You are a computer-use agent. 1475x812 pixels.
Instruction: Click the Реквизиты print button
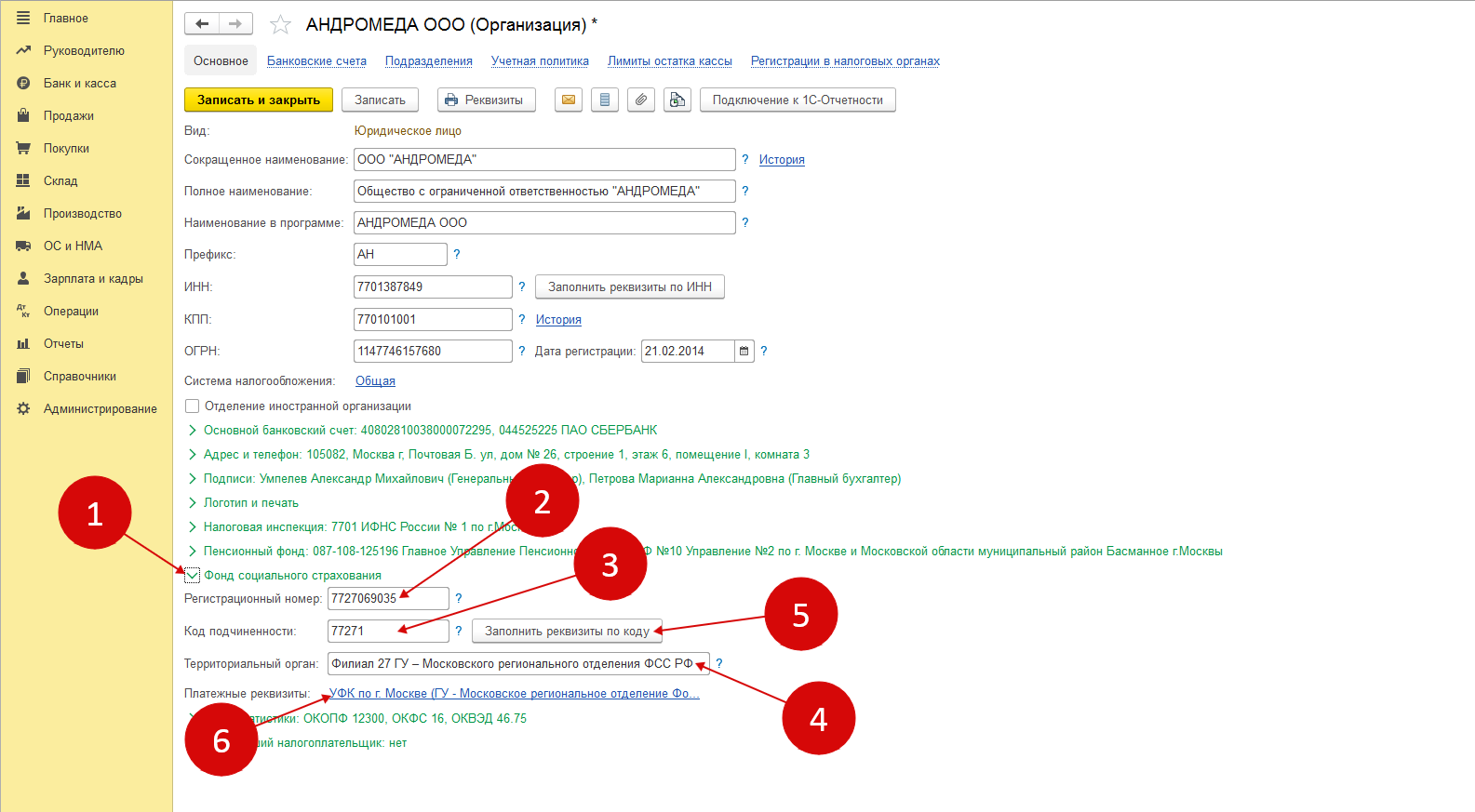(486, 100)
